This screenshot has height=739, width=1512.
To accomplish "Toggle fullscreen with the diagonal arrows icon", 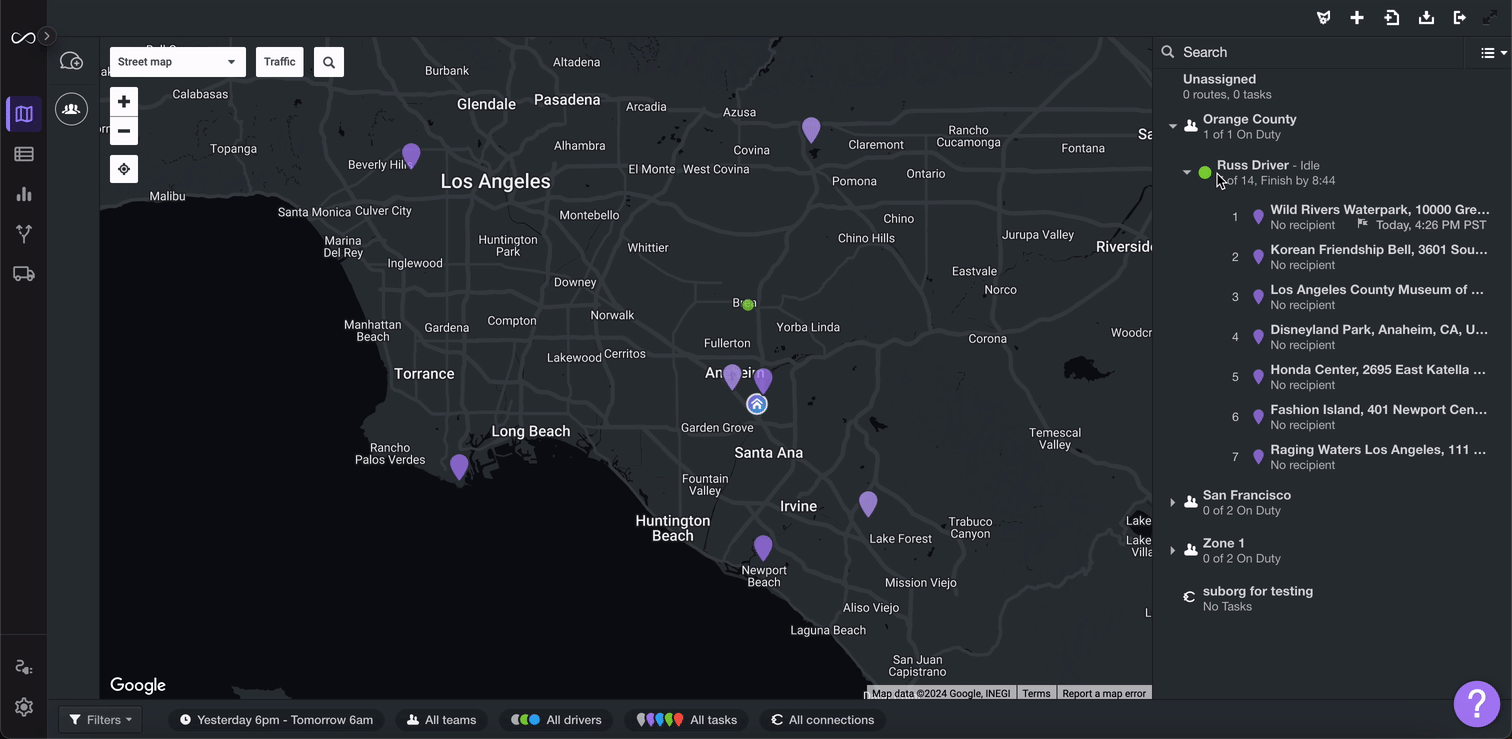I will [1490, 18].
